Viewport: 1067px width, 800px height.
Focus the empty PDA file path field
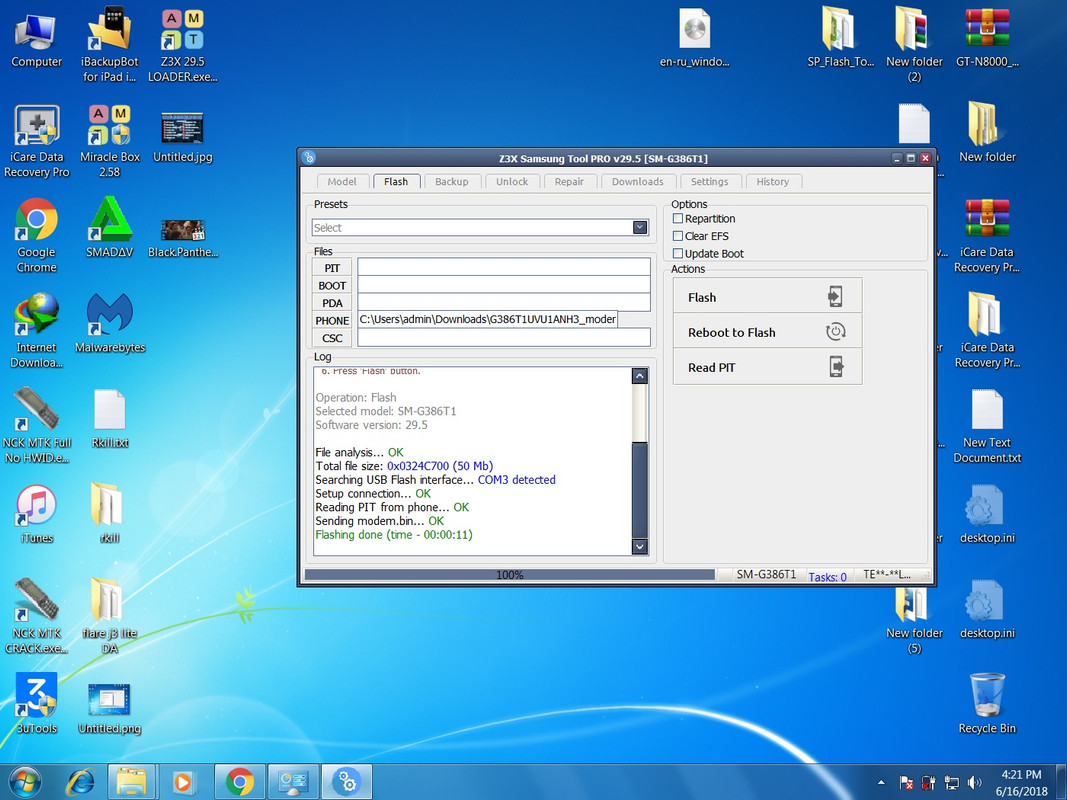[504, 302]
